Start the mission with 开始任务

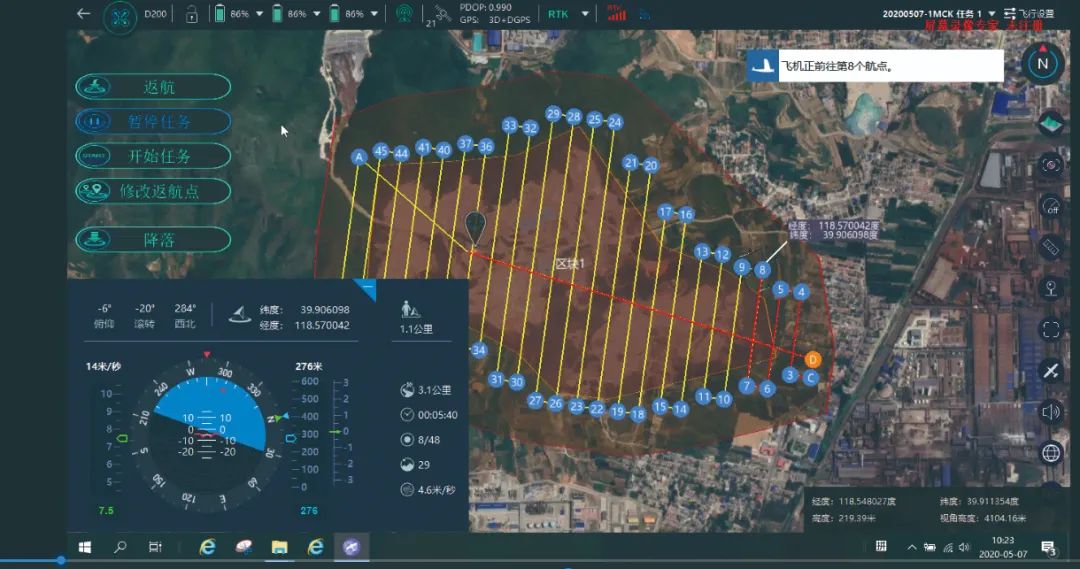(153, 156)
